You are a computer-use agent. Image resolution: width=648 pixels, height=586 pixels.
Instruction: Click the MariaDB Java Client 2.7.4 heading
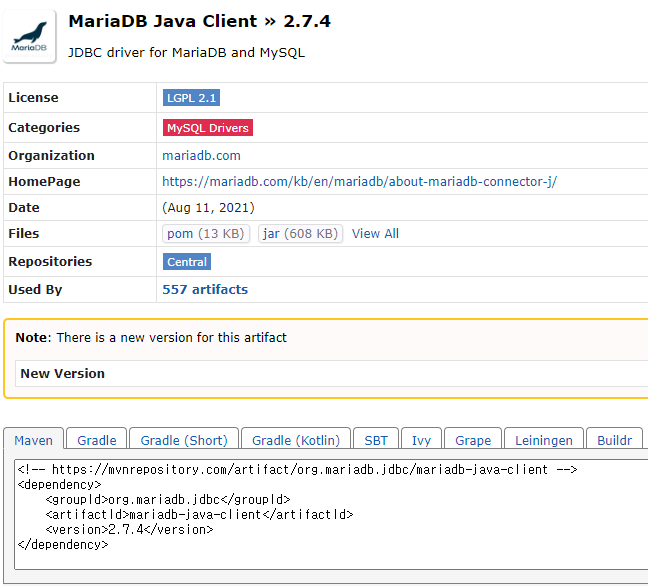coord(200,21)
